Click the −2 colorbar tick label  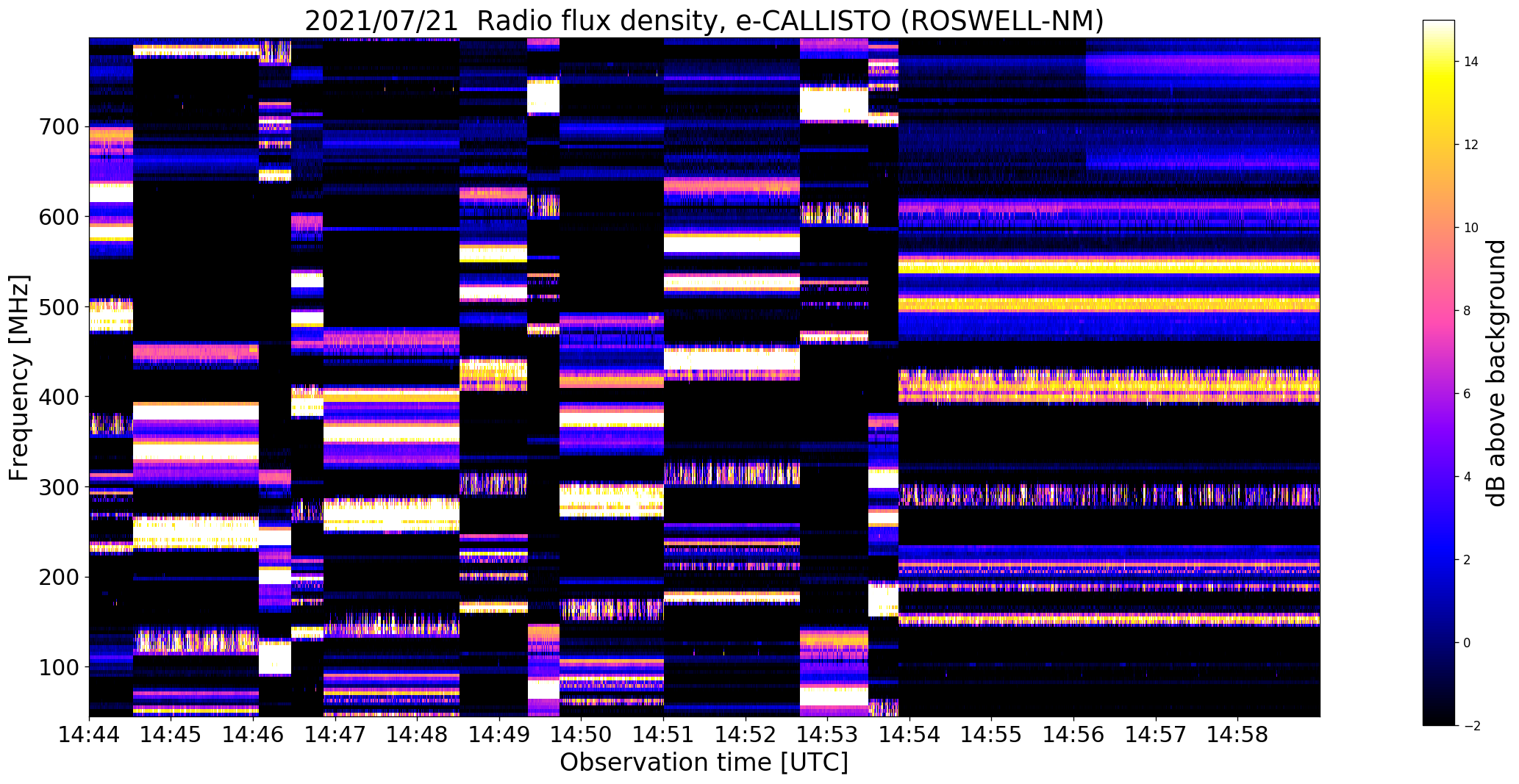(x=1470, y=726)
